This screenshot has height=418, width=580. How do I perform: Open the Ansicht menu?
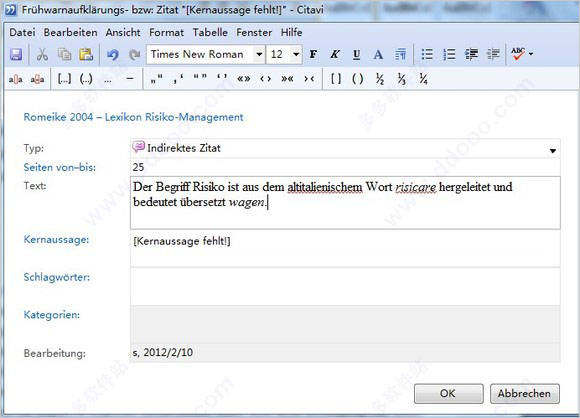pyautogui.click(x=123, y=33)
